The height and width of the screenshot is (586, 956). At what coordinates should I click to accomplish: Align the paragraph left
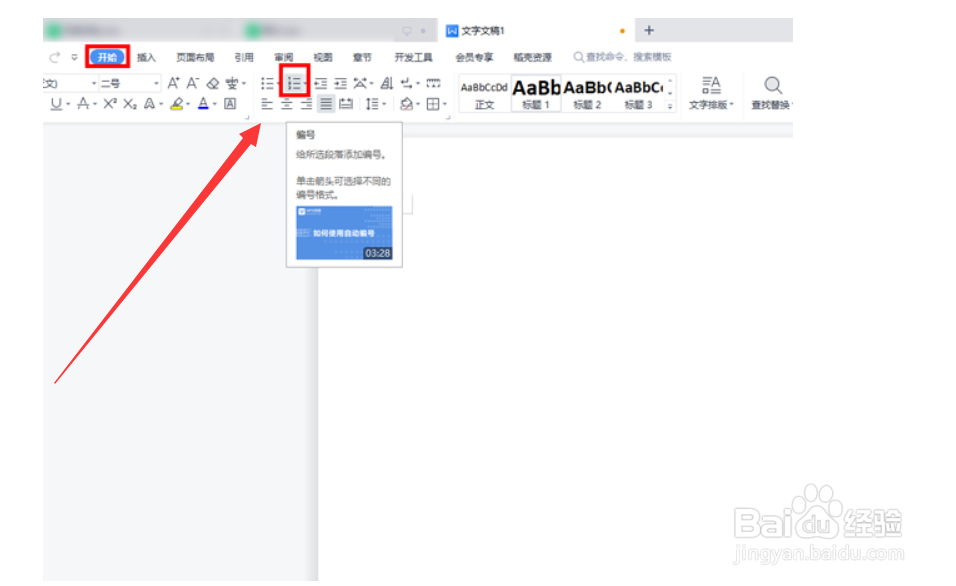pos(267,104)
